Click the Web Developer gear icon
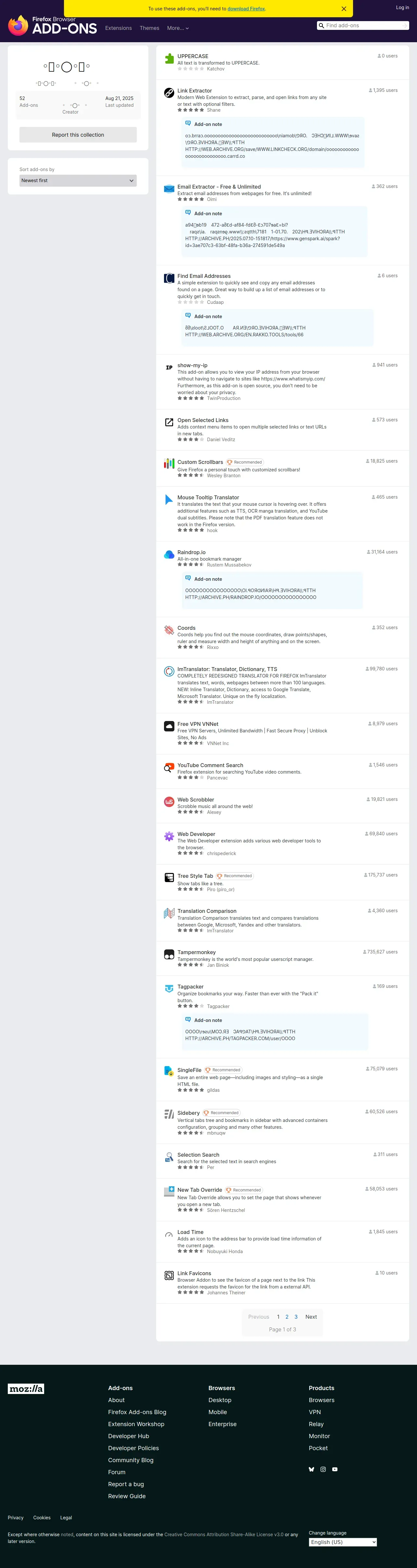 169,836
